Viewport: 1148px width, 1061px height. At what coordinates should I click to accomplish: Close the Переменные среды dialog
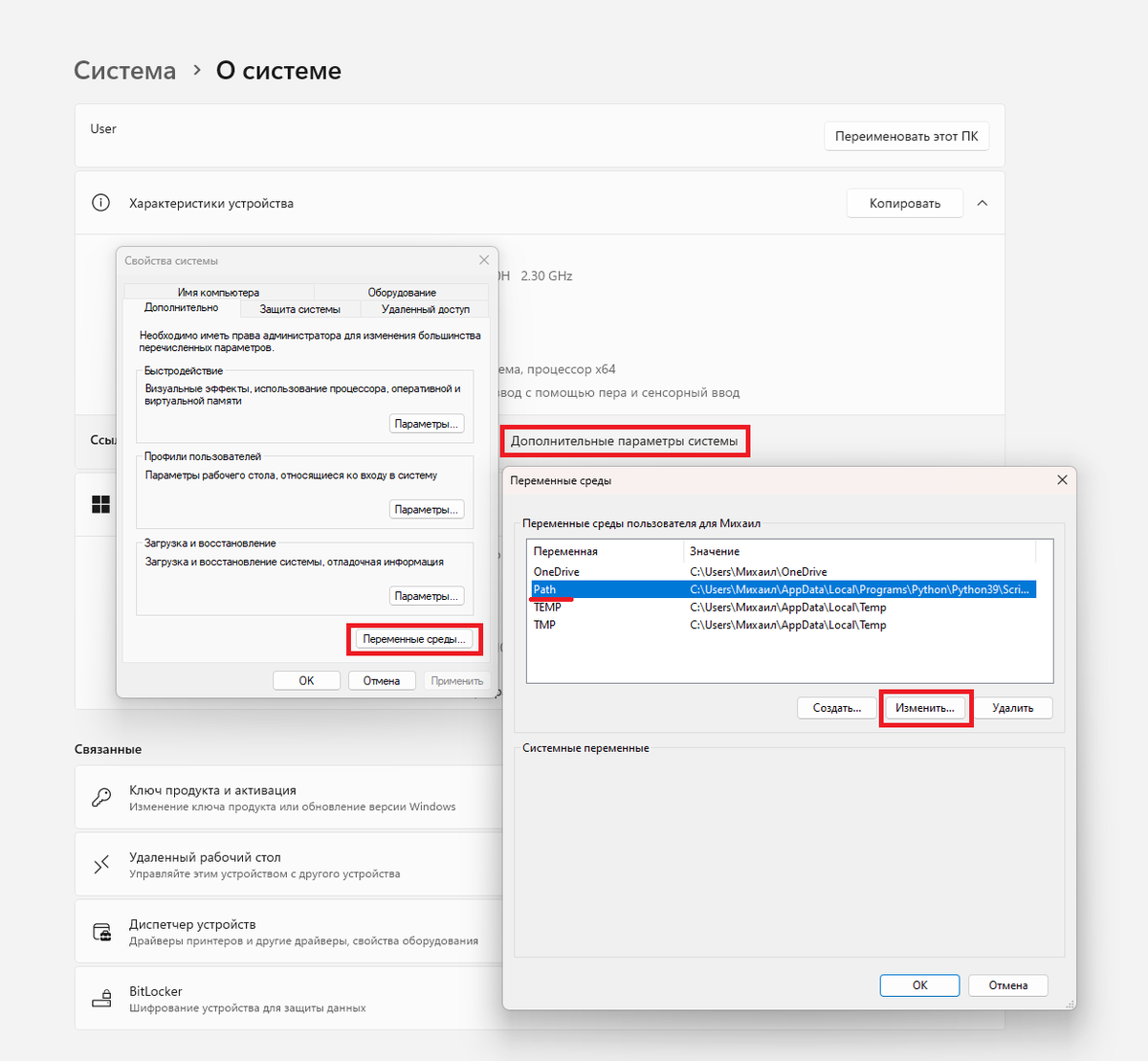point(1062,480)
